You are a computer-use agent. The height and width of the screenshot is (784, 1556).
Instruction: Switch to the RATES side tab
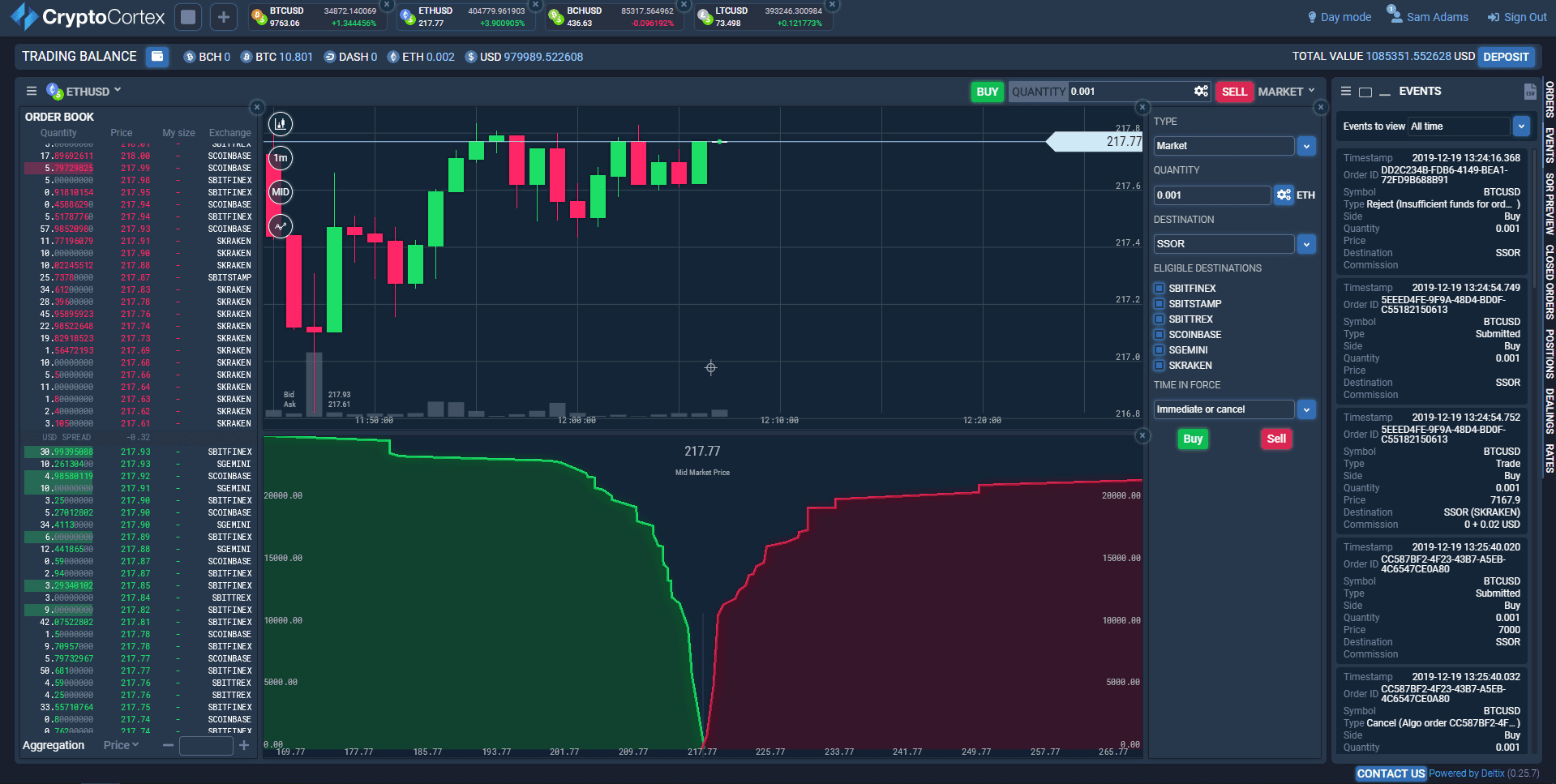[x=1549, y=458]
